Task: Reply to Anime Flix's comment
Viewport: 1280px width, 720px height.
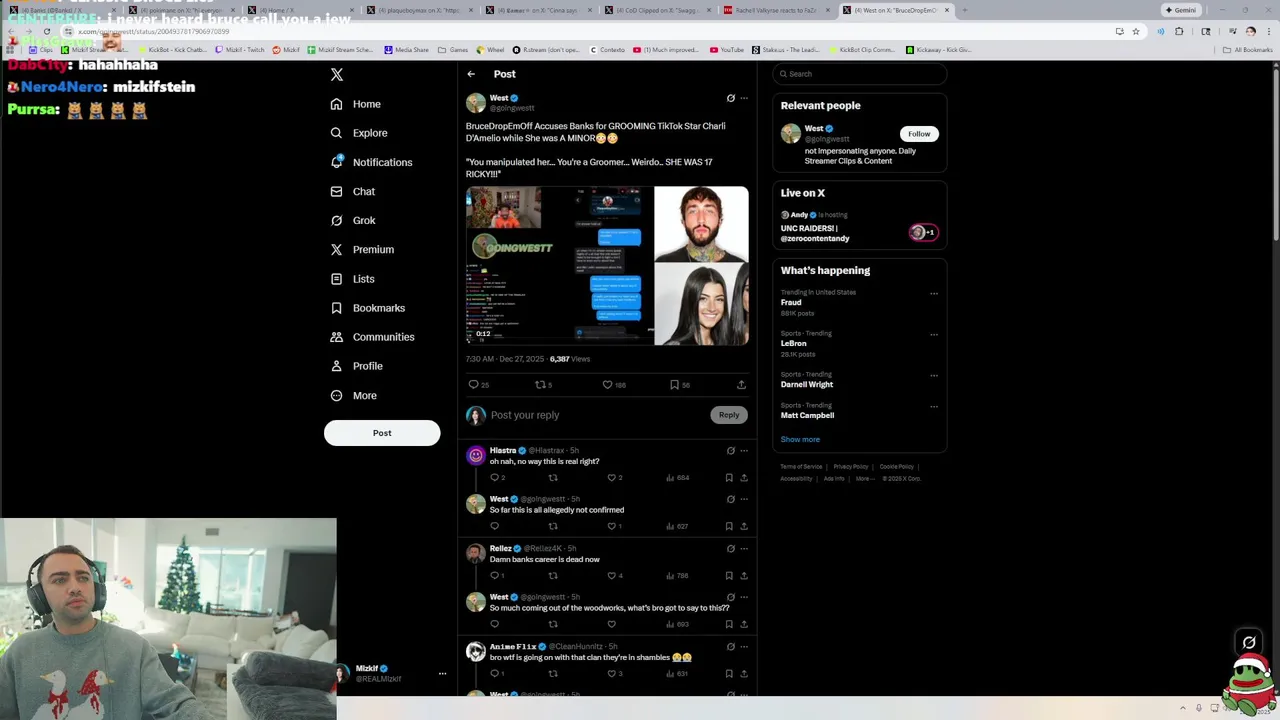Action: click(x=494, y=674)
